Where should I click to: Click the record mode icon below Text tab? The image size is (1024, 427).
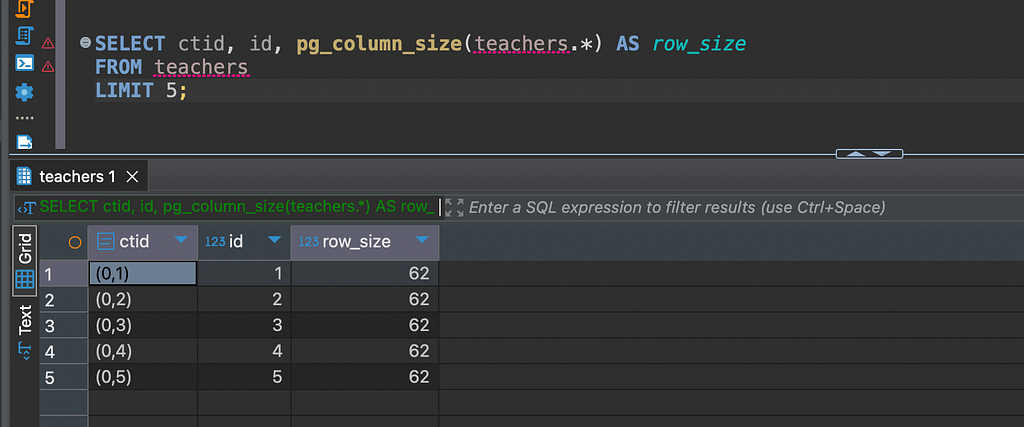click(x=25, y=349)
